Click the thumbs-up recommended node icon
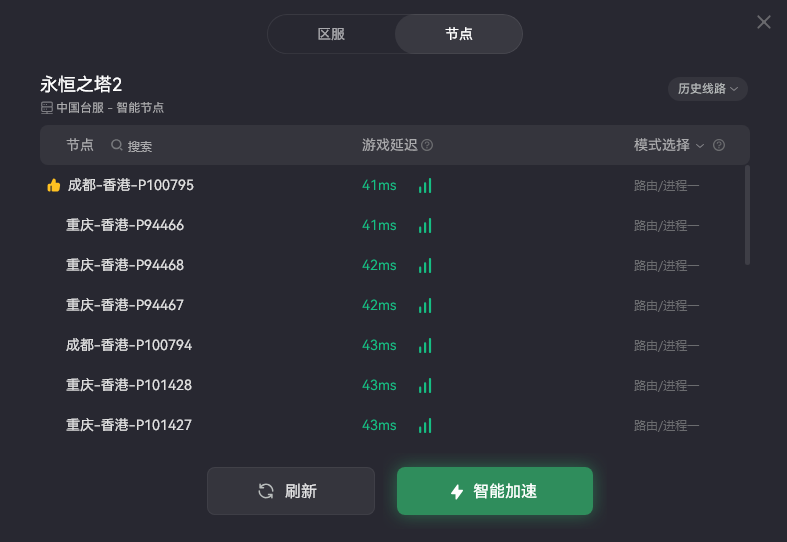The image size is (787, 542). click(x=54, y=185)
